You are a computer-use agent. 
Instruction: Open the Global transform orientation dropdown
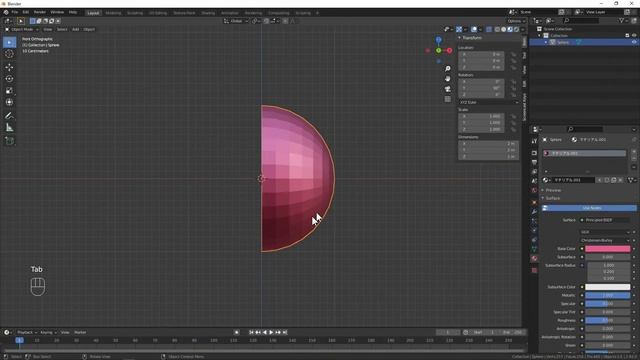(236, 21)
